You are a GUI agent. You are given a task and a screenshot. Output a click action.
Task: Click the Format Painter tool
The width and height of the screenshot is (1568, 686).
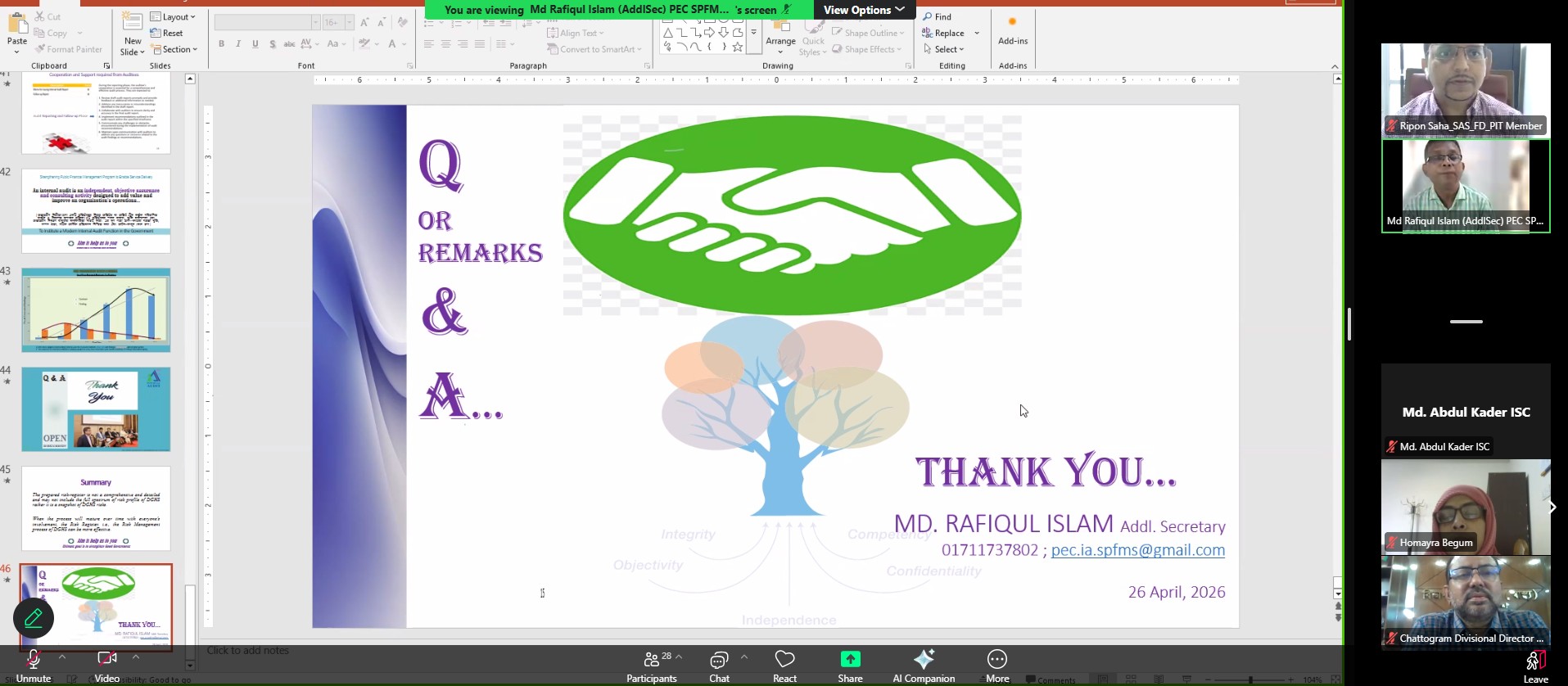[x=69, y=49]
